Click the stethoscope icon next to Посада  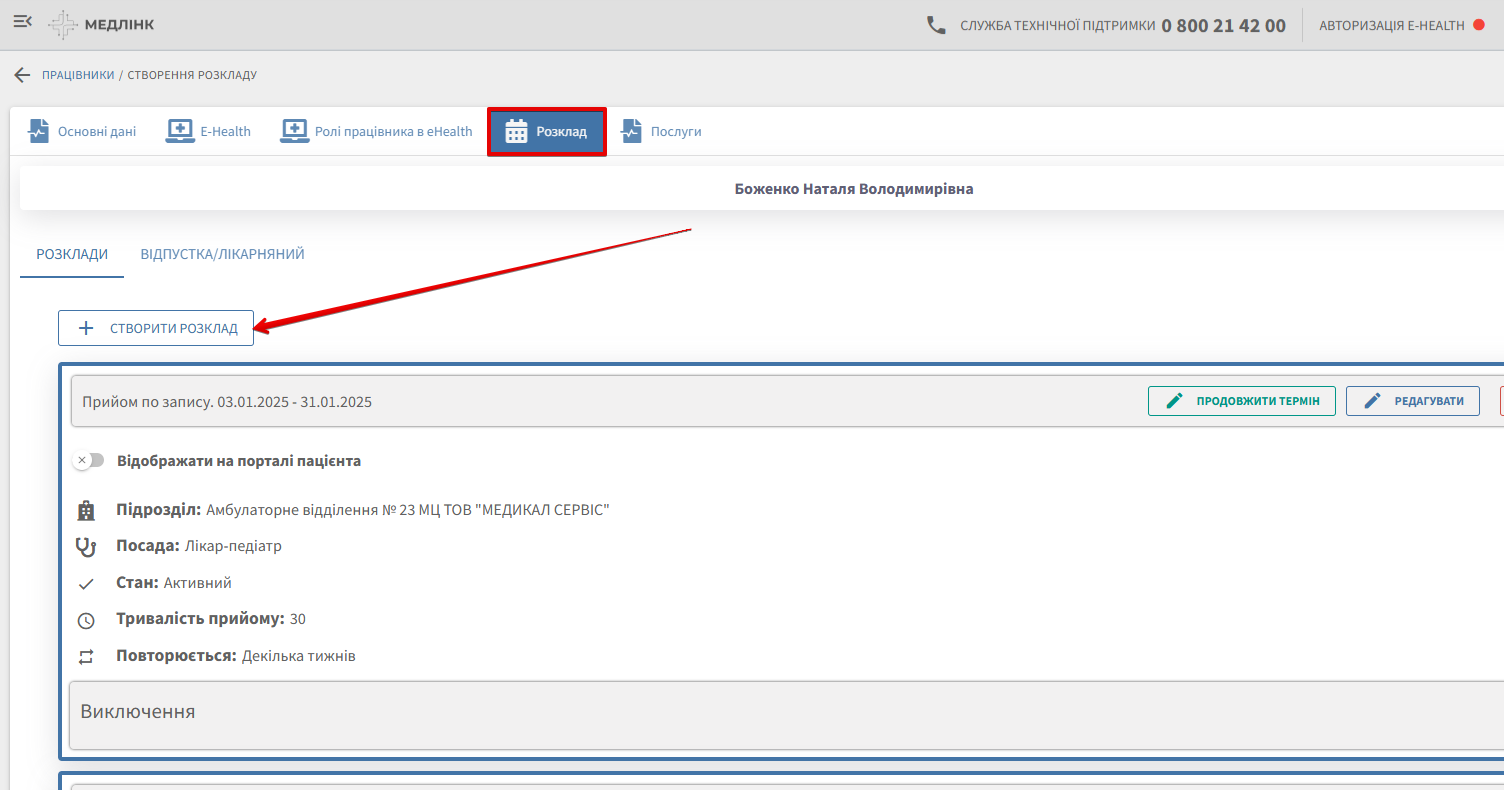[86, 547]
